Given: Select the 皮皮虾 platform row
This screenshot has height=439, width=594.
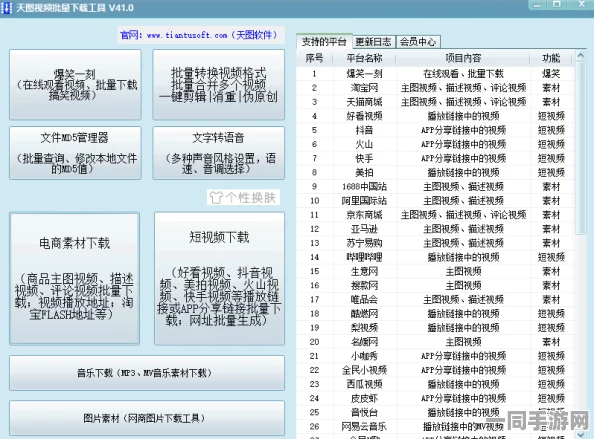Looking at the screenshot, I should click(435, 398).
